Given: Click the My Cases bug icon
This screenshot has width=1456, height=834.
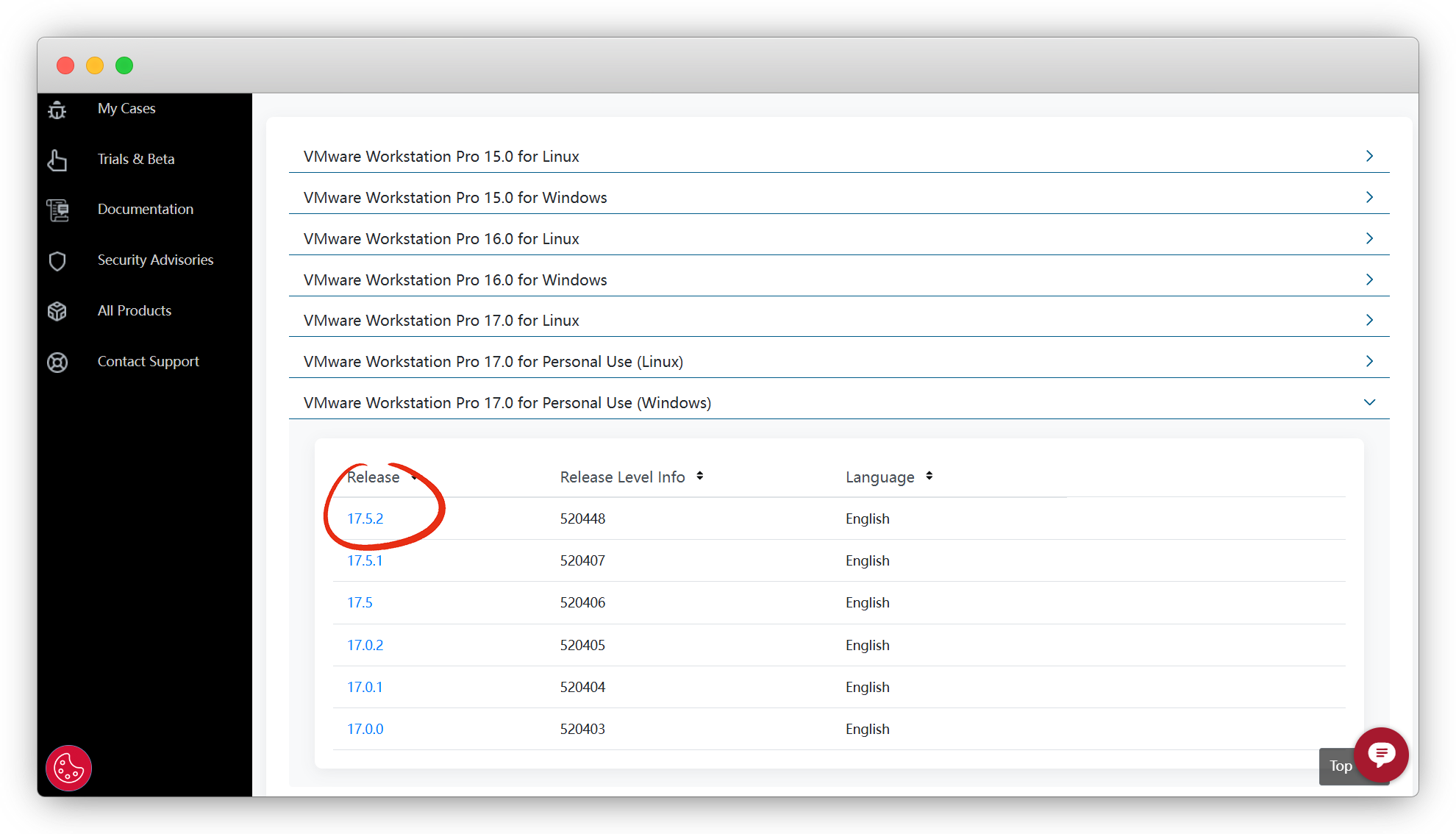Looking at the screenshot, I should coord(57,110).
